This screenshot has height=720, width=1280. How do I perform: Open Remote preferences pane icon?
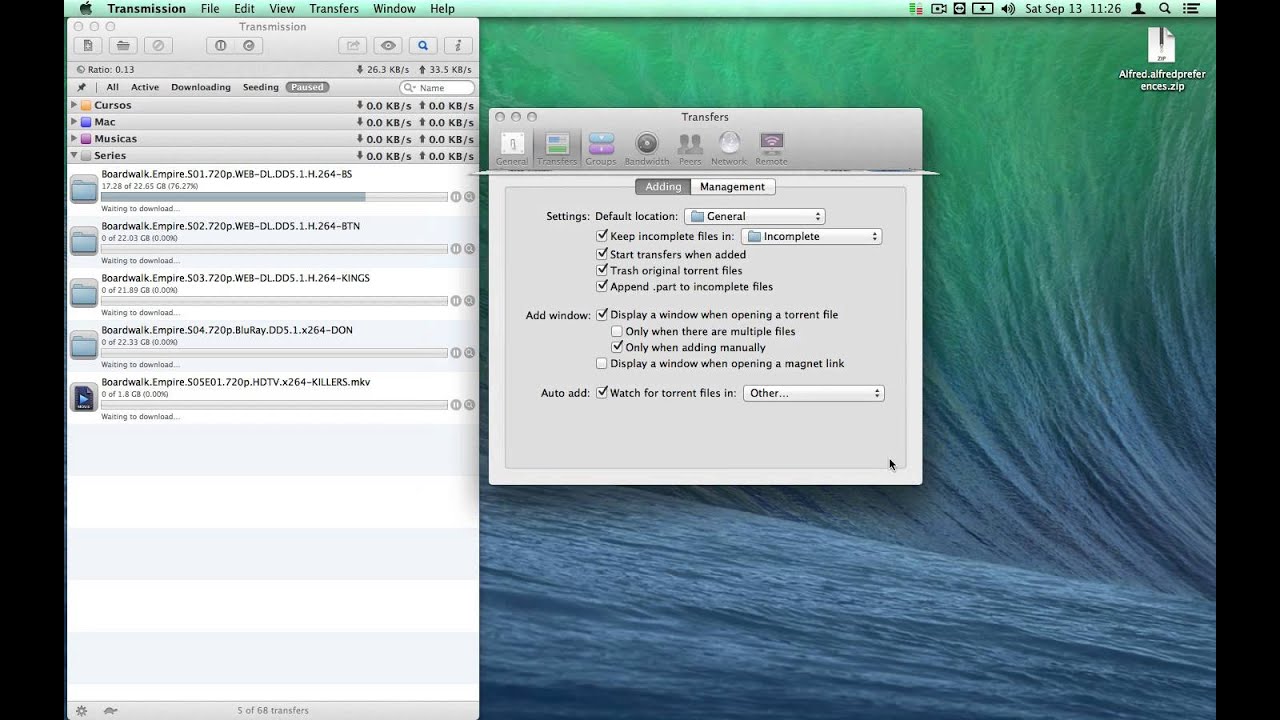[771, 148]
